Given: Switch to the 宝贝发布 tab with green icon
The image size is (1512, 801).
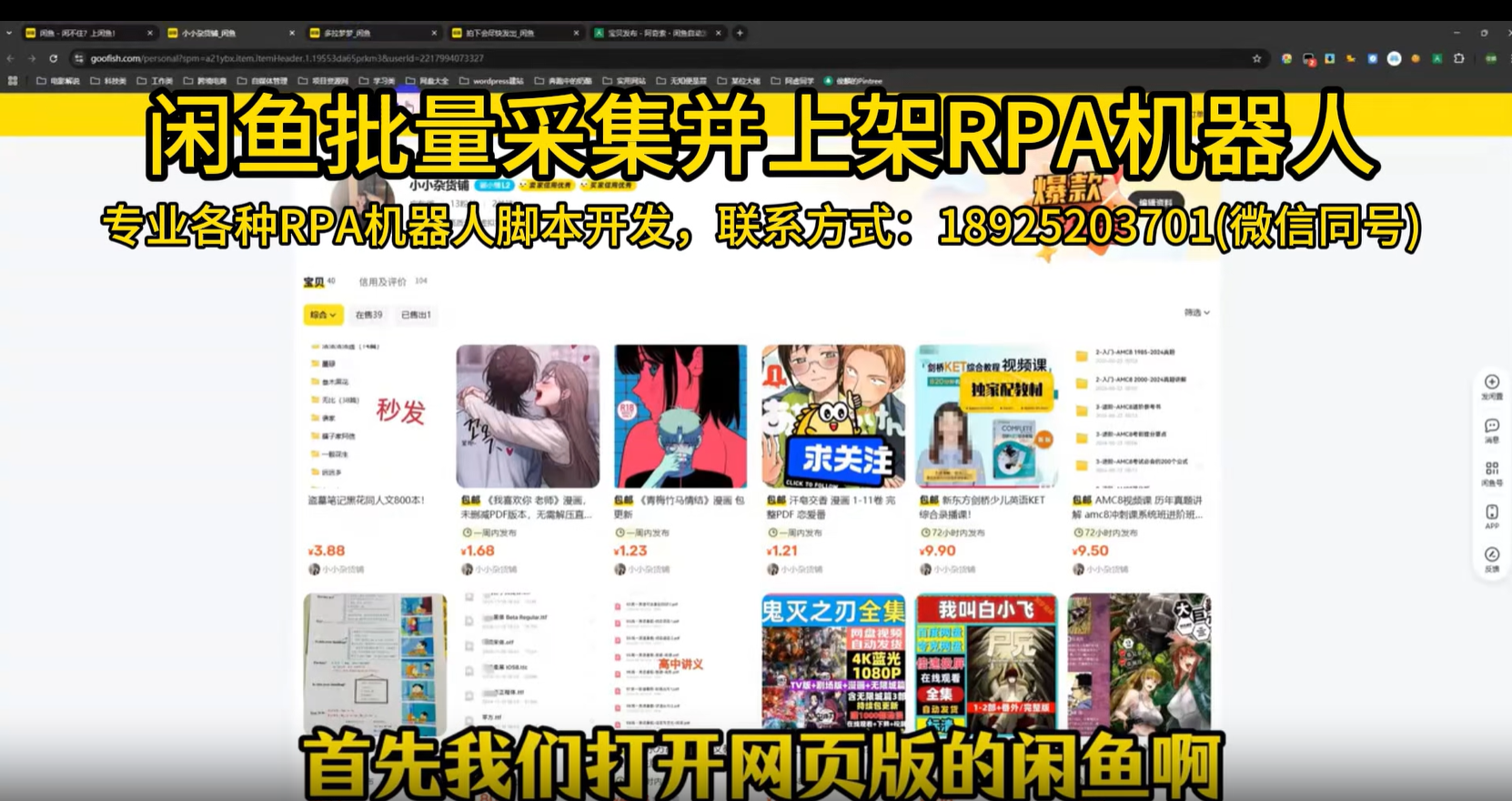Looking at the screenshot, I should coord(657,33).
